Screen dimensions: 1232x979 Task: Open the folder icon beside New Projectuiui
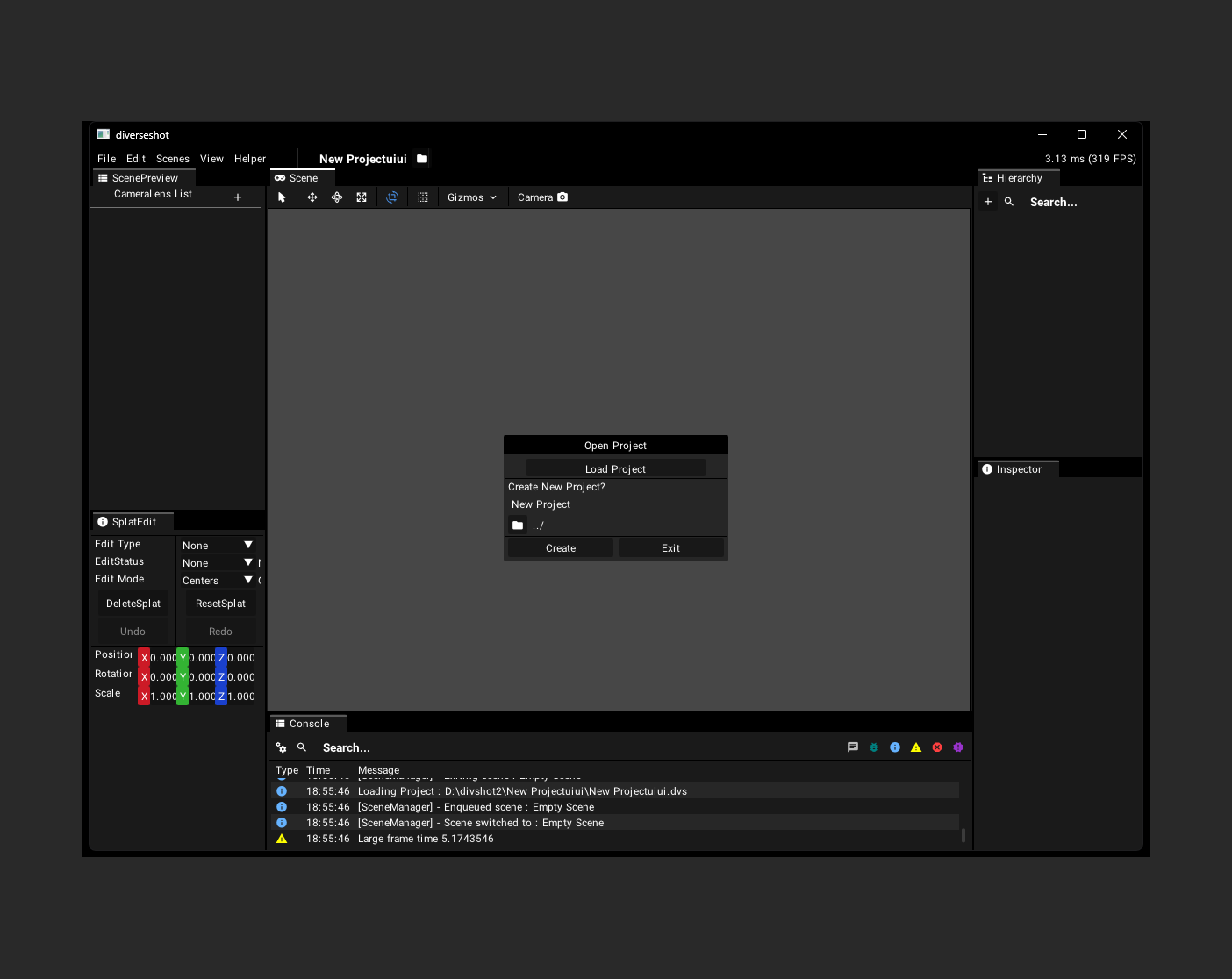[422, 159]
